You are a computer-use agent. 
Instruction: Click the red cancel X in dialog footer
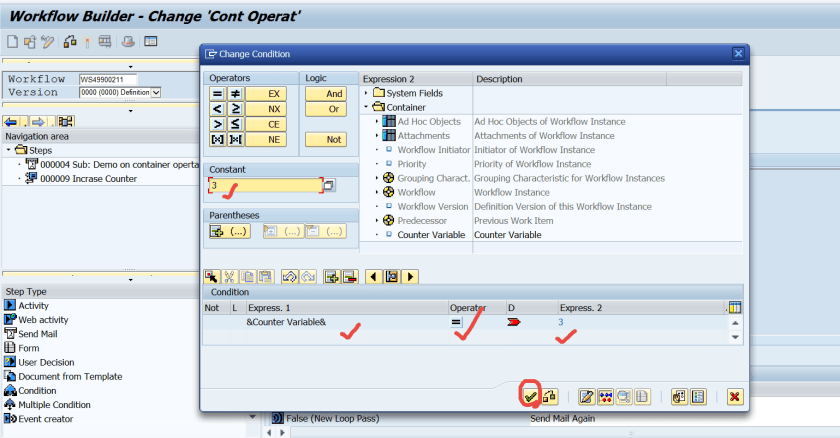(735, 397)
